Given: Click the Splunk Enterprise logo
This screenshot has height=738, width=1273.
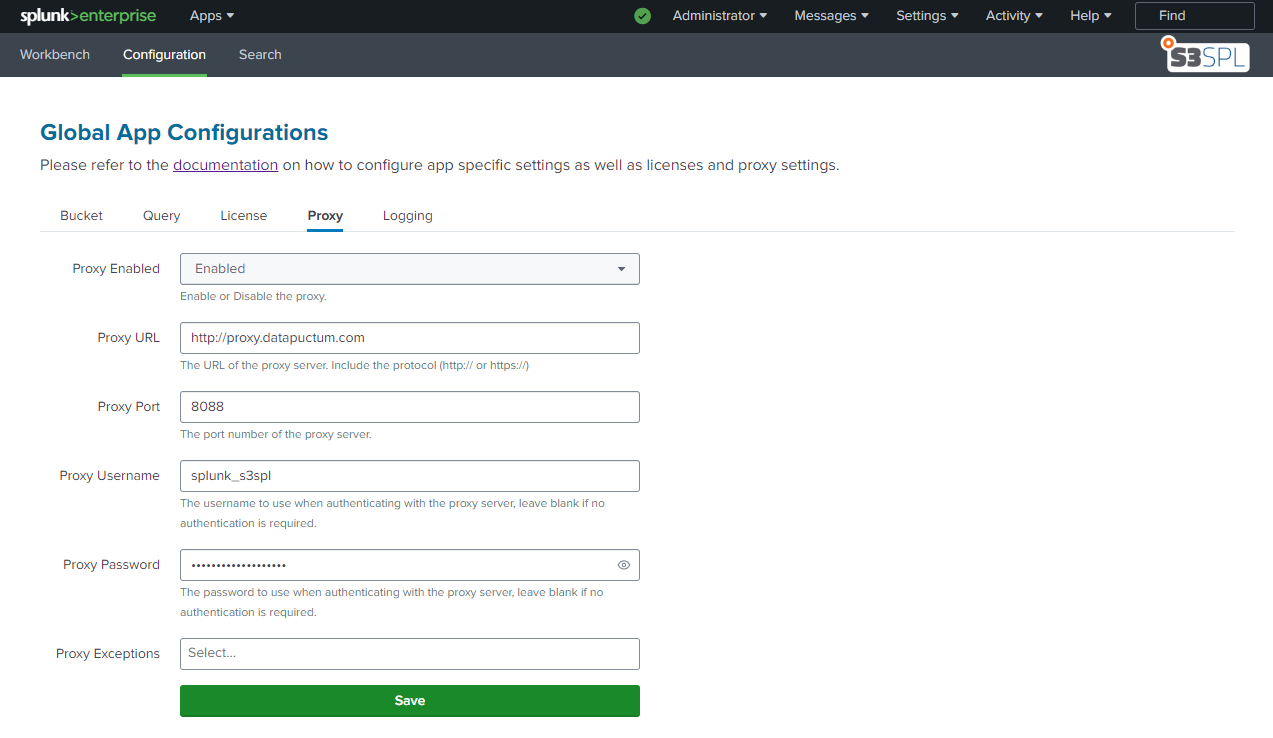Looking at the screenshot, I should (x=88, y=16).
